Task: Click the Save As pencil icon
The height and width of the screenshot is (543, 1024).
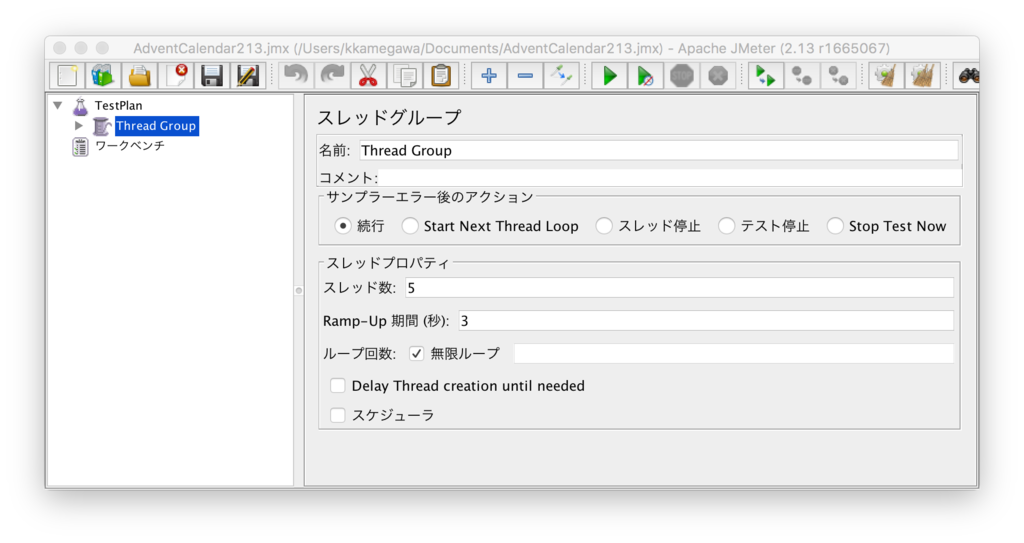Action: 248,76
